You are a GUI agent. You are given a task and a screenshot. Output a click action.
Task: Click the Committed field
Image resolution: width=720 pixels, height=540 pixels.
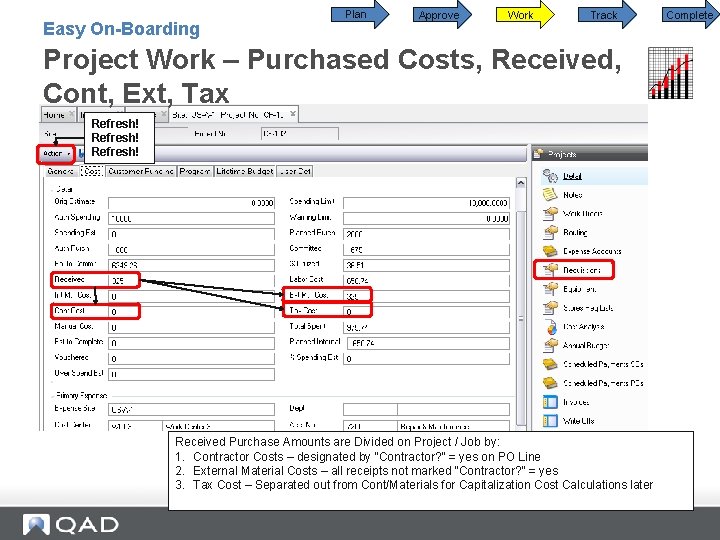point(426,249)
